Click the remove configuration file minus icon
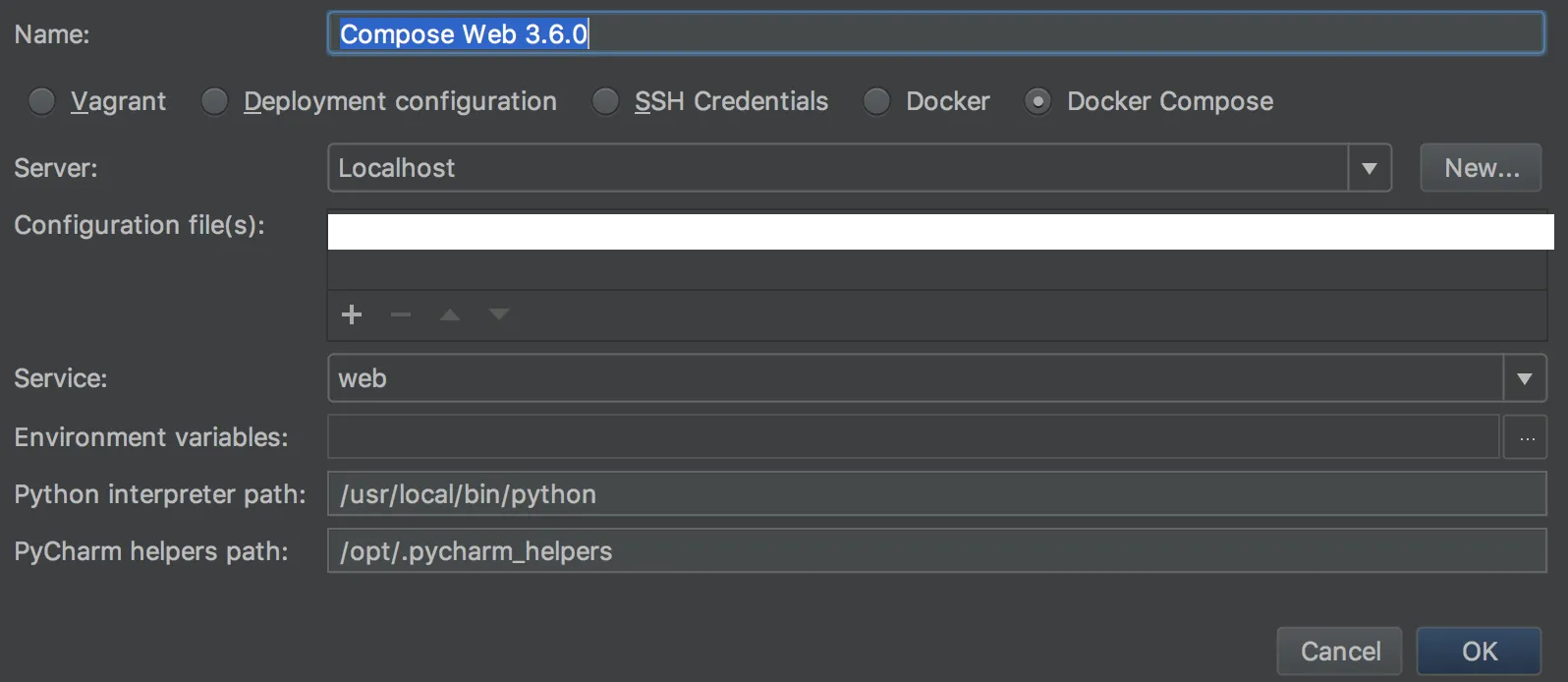 (x=401, y=314)
